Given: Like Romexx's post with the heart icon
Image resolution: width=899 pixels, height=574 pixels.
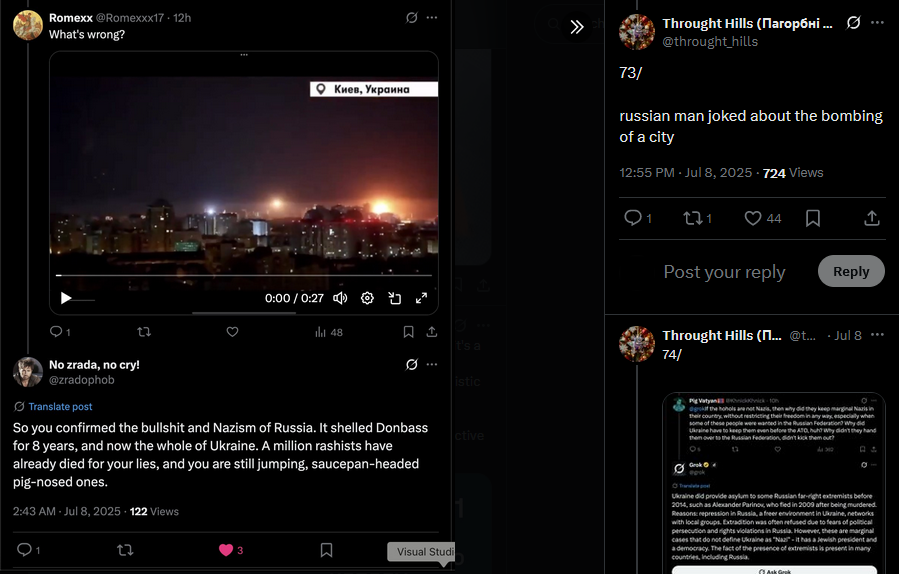Looking at the screenshot, I should pos(232,332).
